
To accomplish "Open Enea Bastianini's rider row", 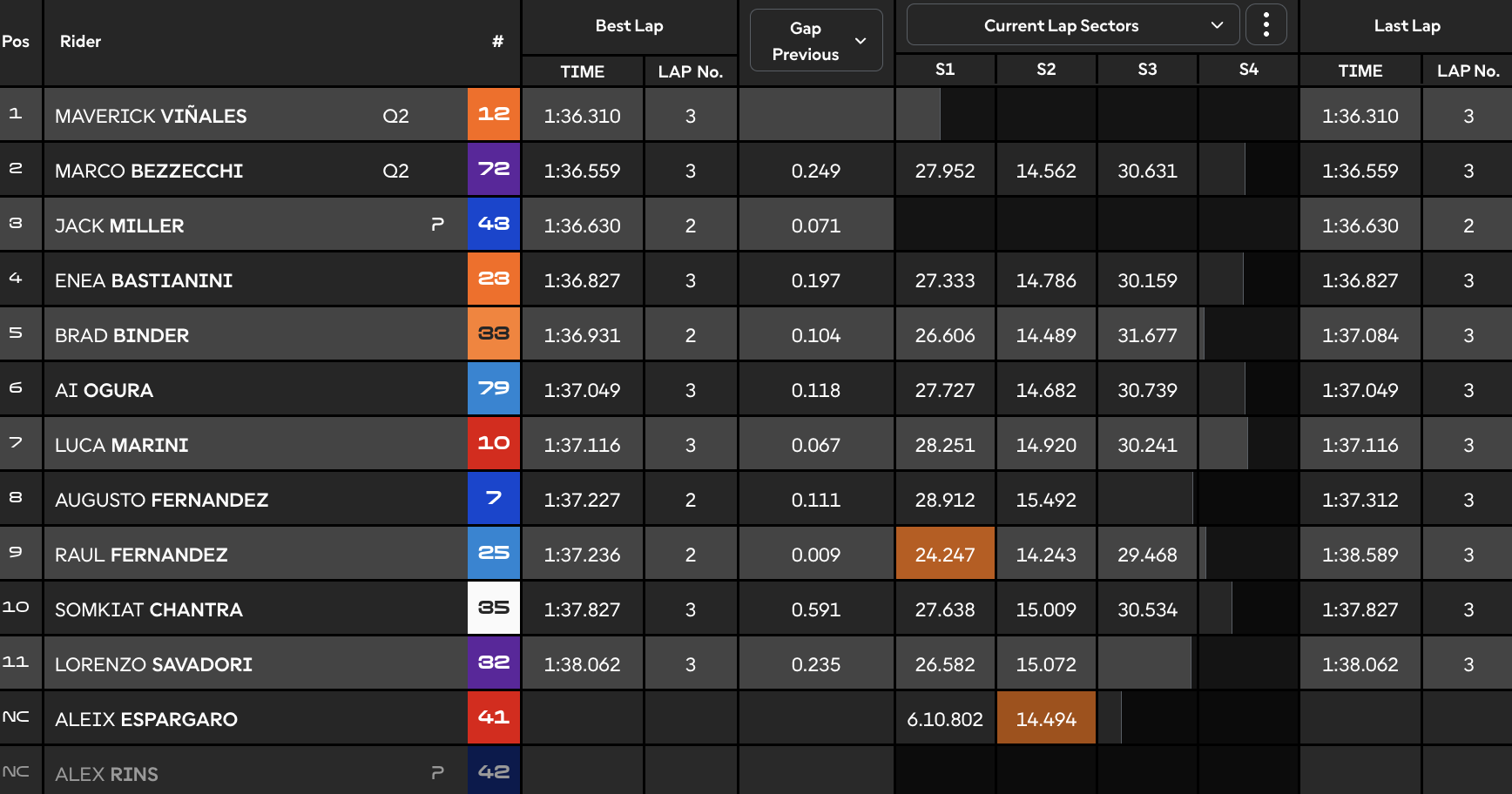I will pos(756,279).
